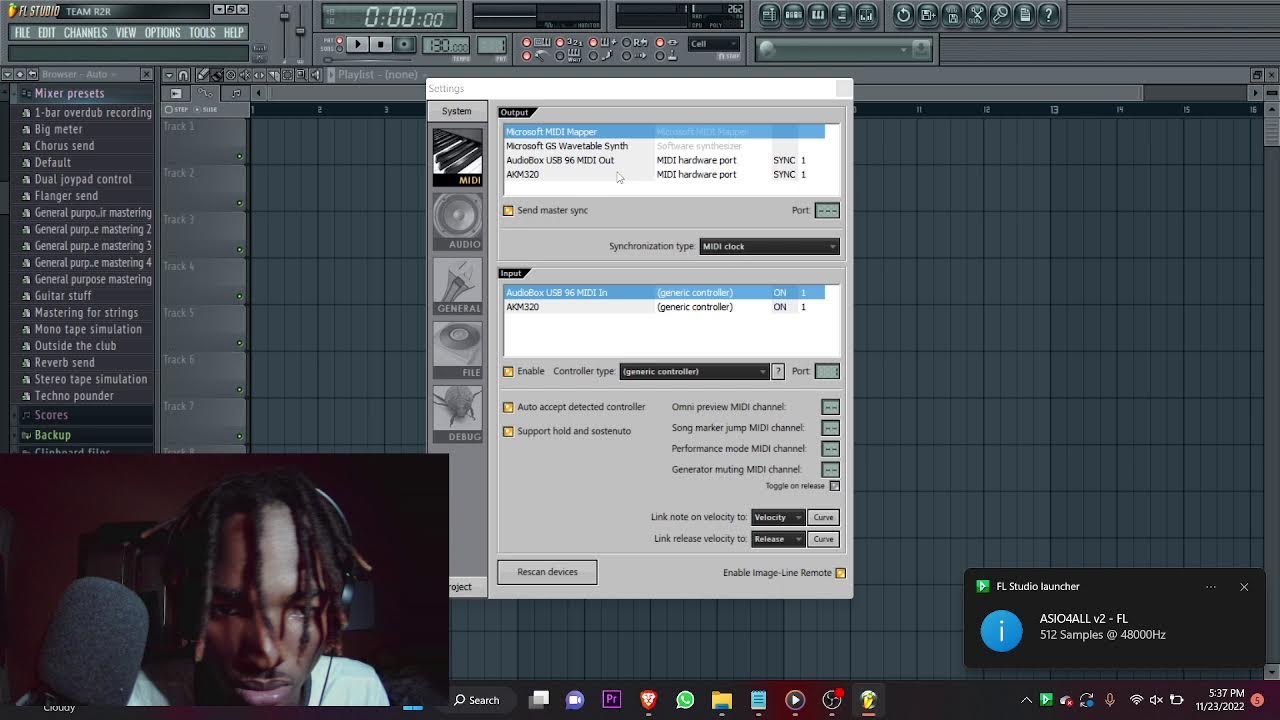Open the VIEW menu

126,32
